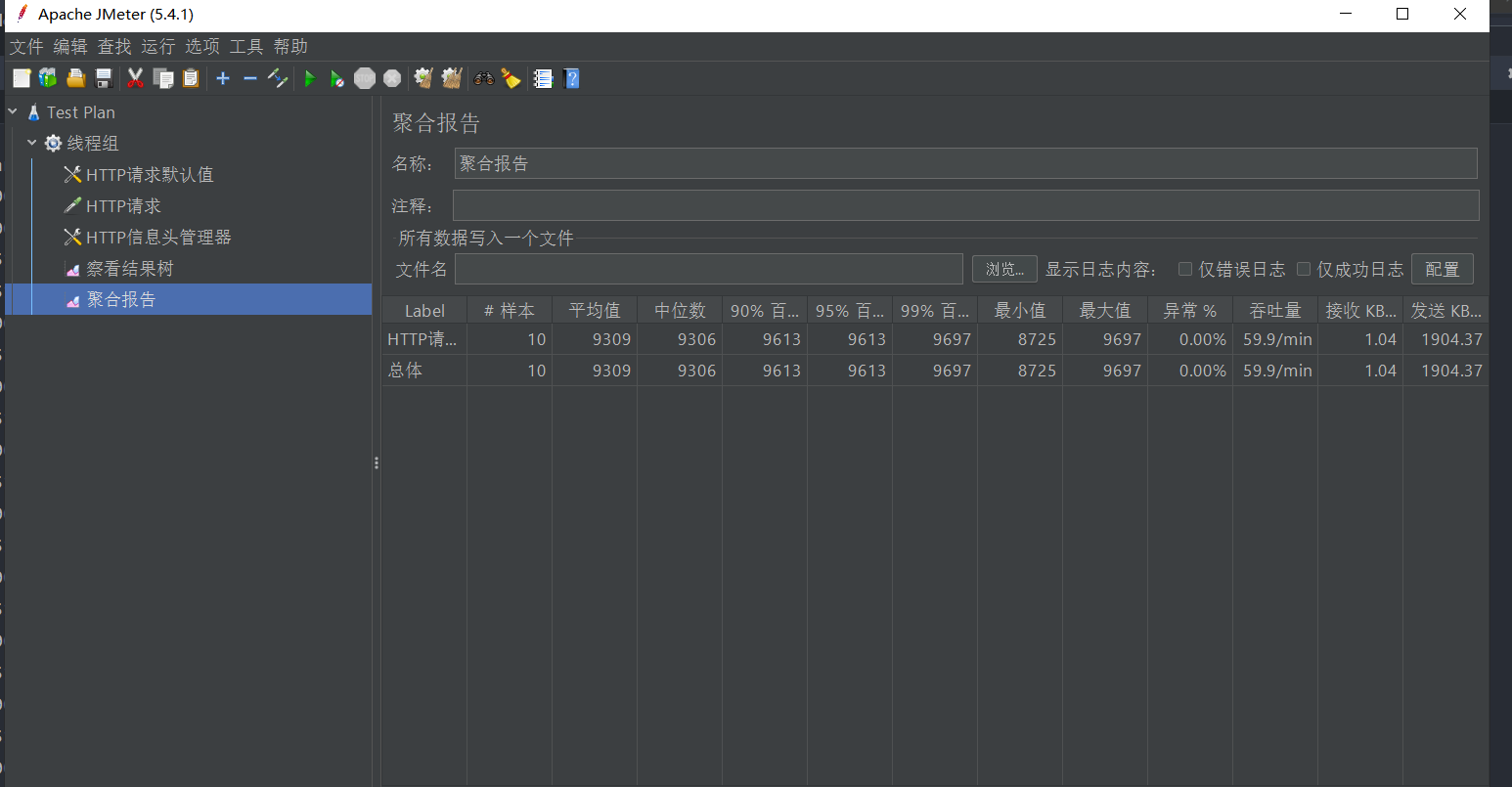This screenshot has height=787, width=1512.
Task: Click the 总体 row label cell
Action: pos(424,371)
